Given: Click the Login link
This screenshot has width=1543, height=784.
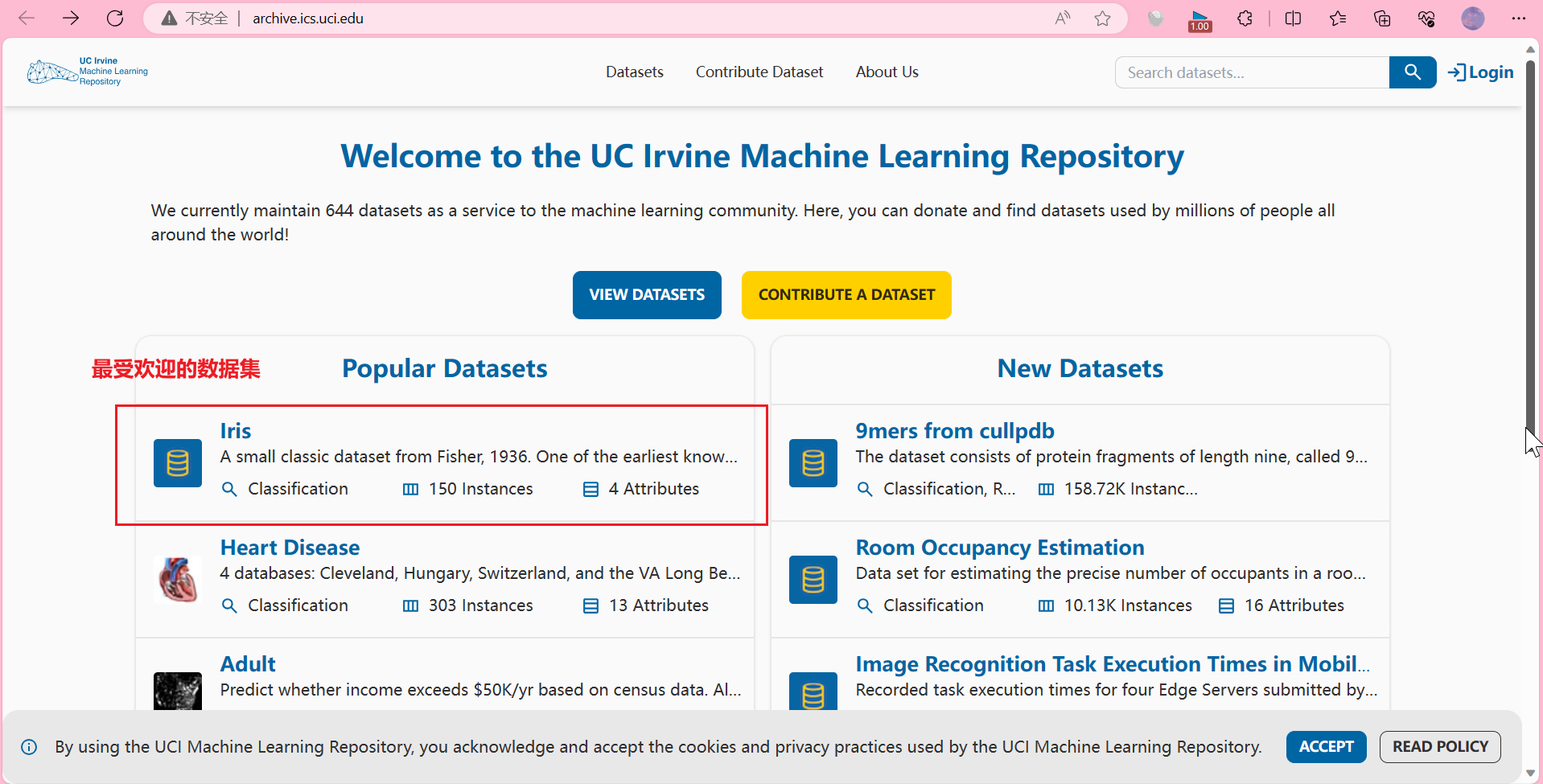Looking at the screenshot, I should tap(1480, 72).
